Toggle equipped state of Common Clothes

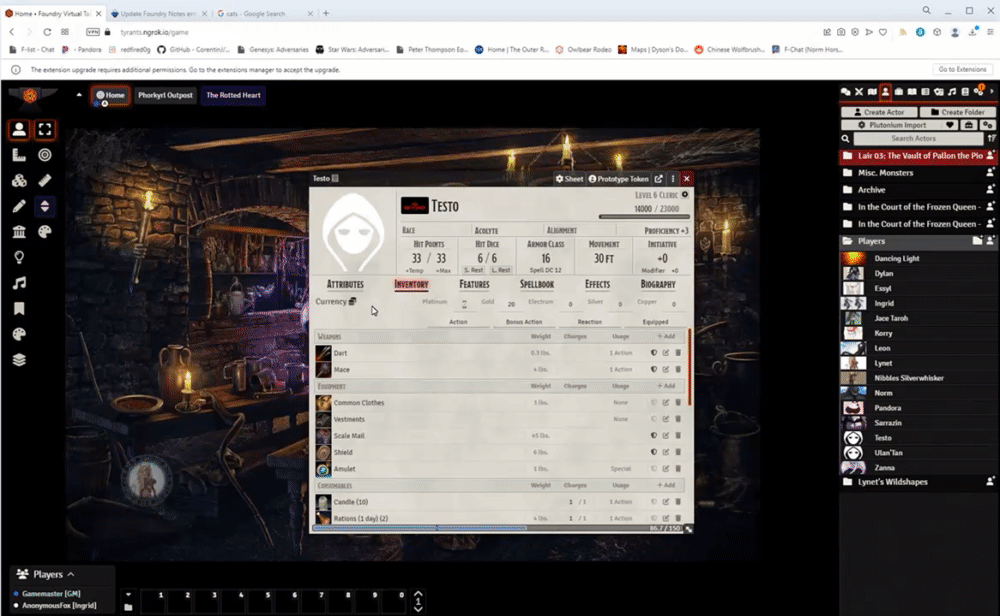654,402
